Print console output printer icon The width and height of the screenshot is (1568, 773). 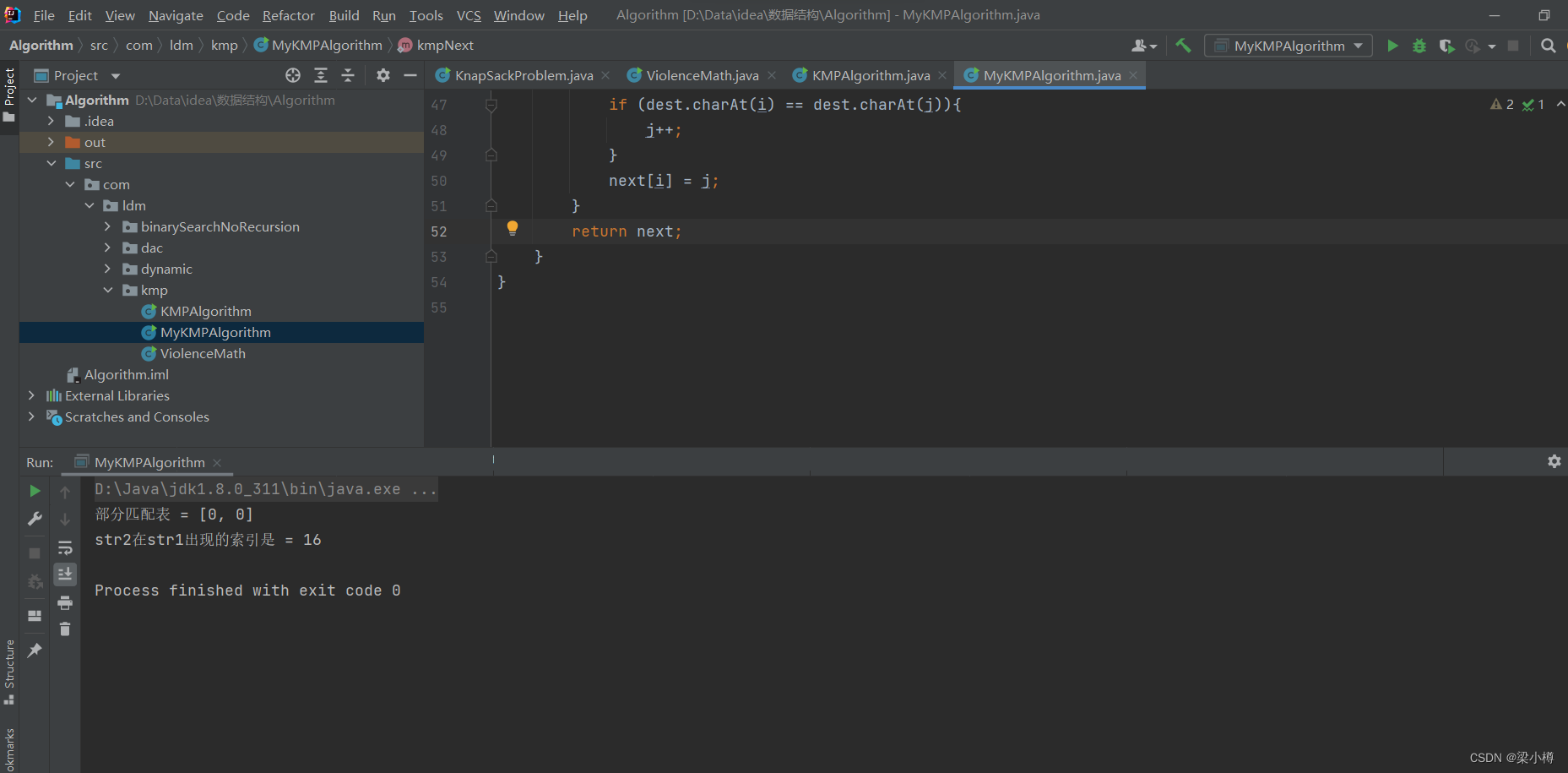pos(65,602)
